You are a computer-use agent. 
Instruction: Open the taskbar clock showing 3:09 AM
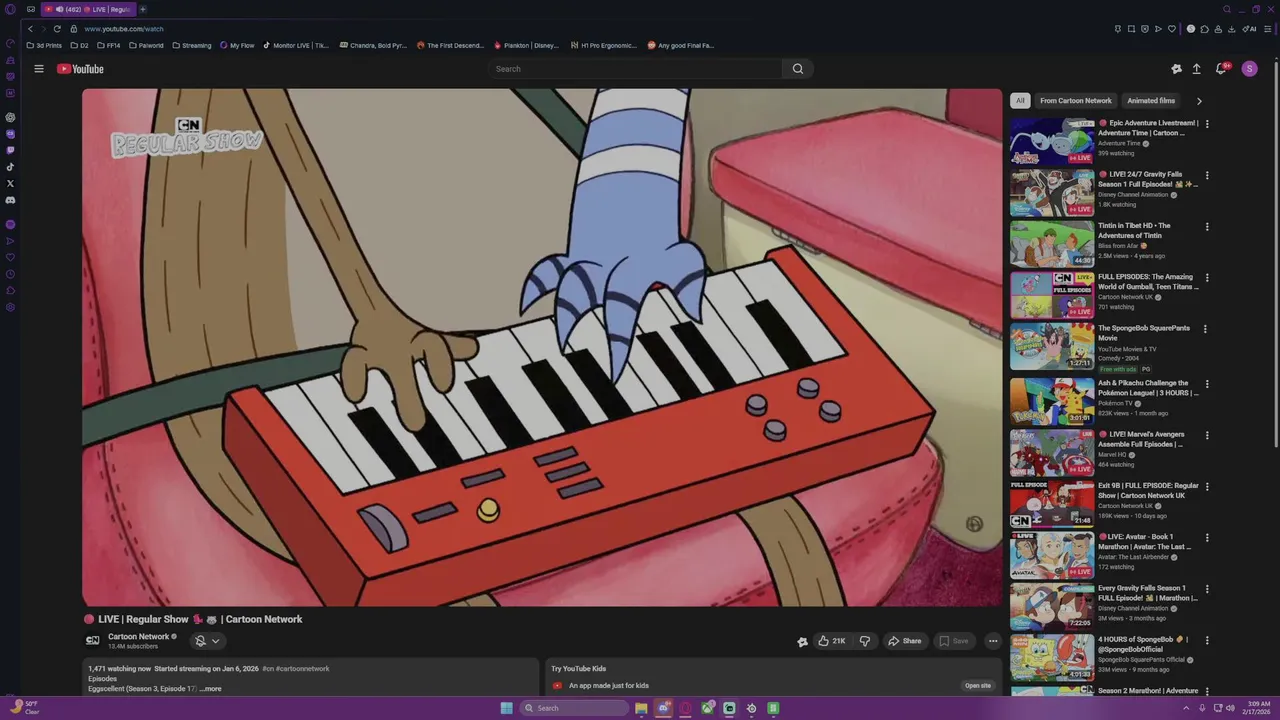[1255, 708]
